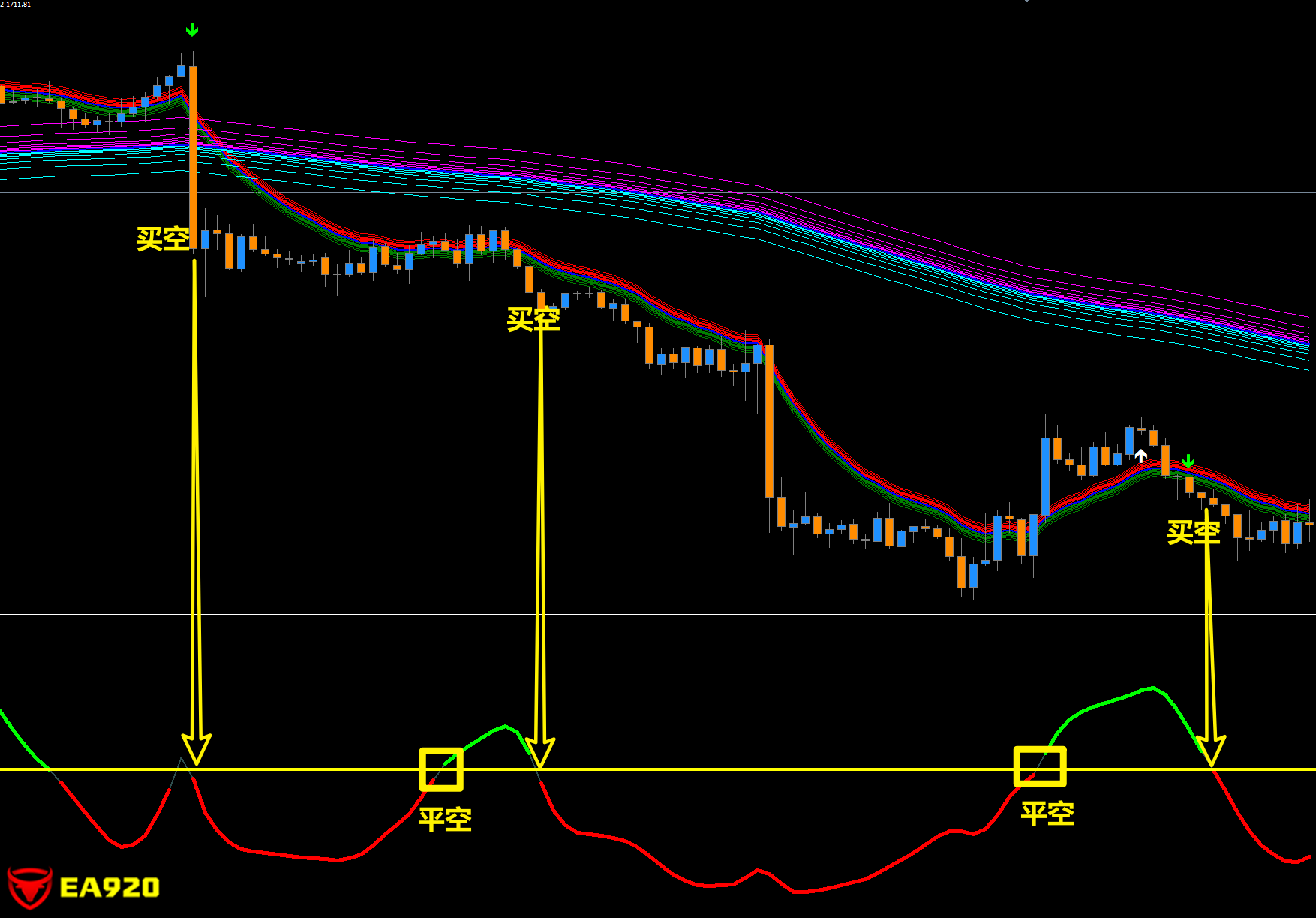Viewport: 1316px width, 918px height.
Task: Select the rightmost yellow square marker
Action: 1040,766
